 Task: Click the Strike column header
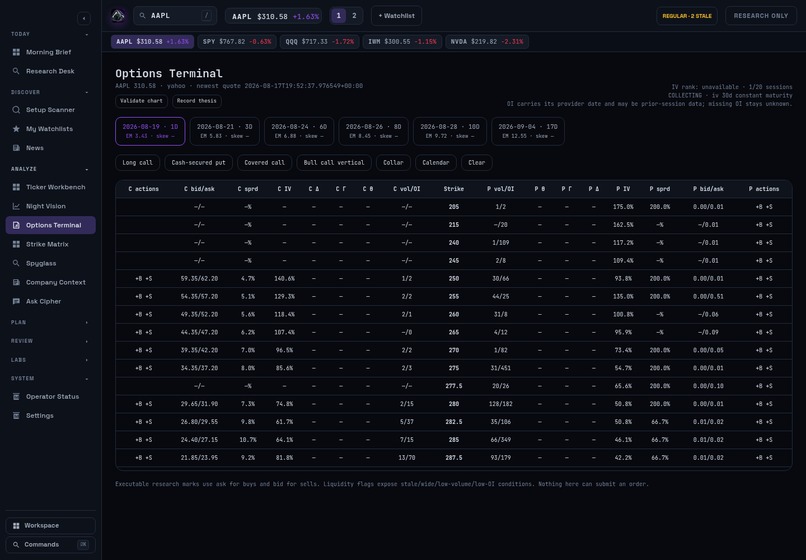coord(454,189)
